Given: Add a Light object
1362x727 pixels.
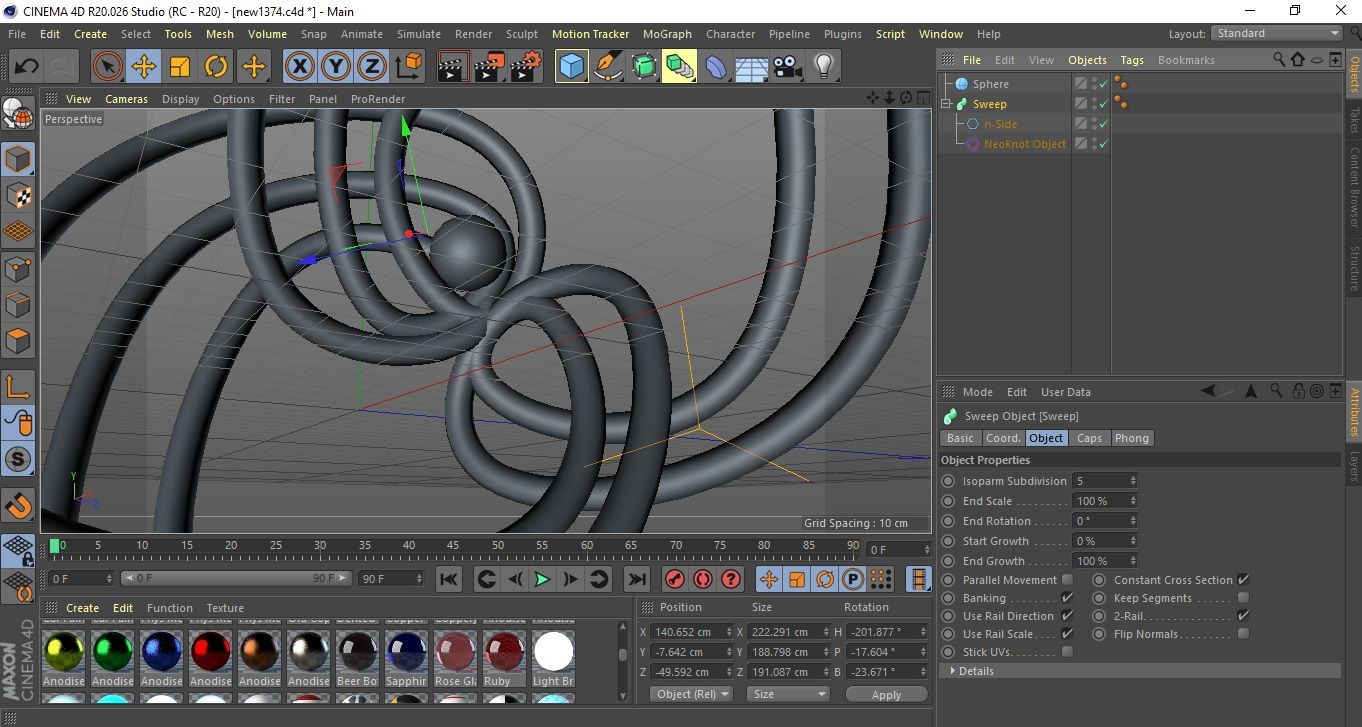Looking at the screenshot, I should 824,67.
